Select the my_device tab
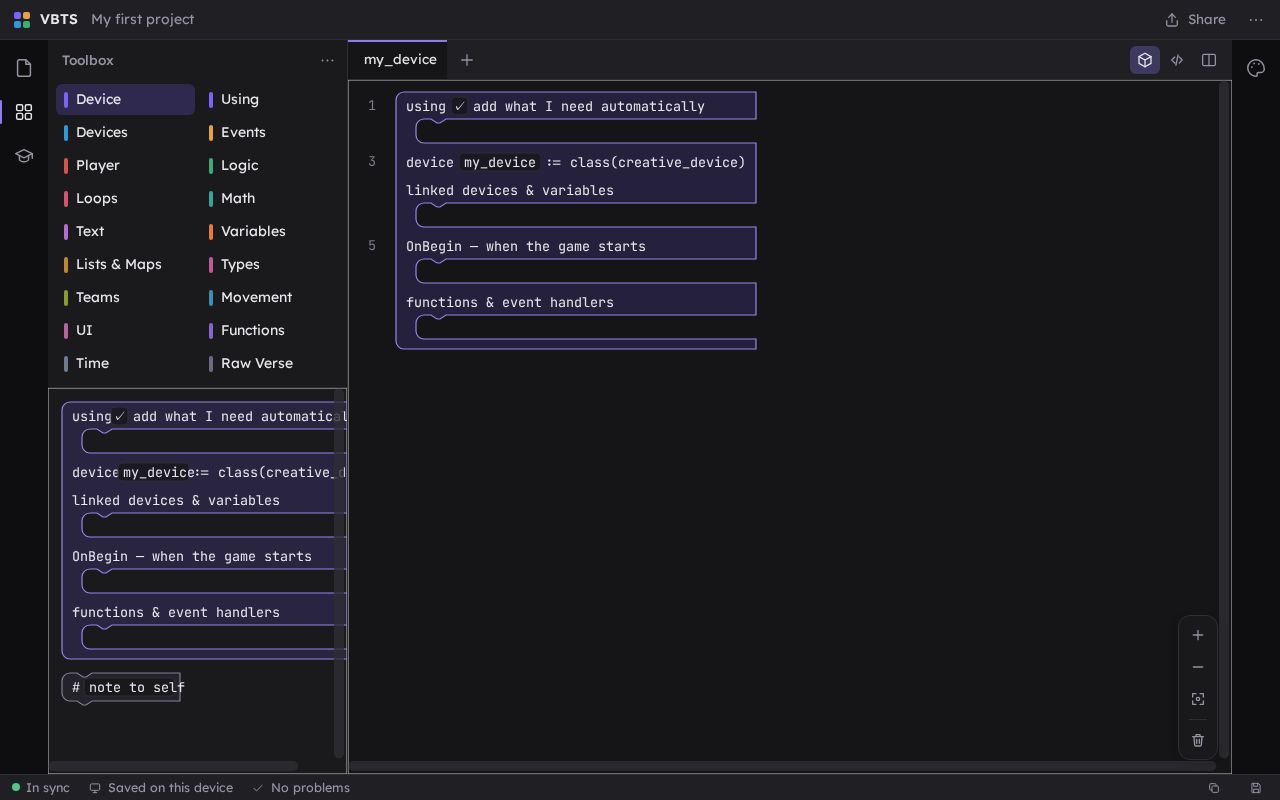Viewport: 1280px width, 800px height. coord(400,60)
